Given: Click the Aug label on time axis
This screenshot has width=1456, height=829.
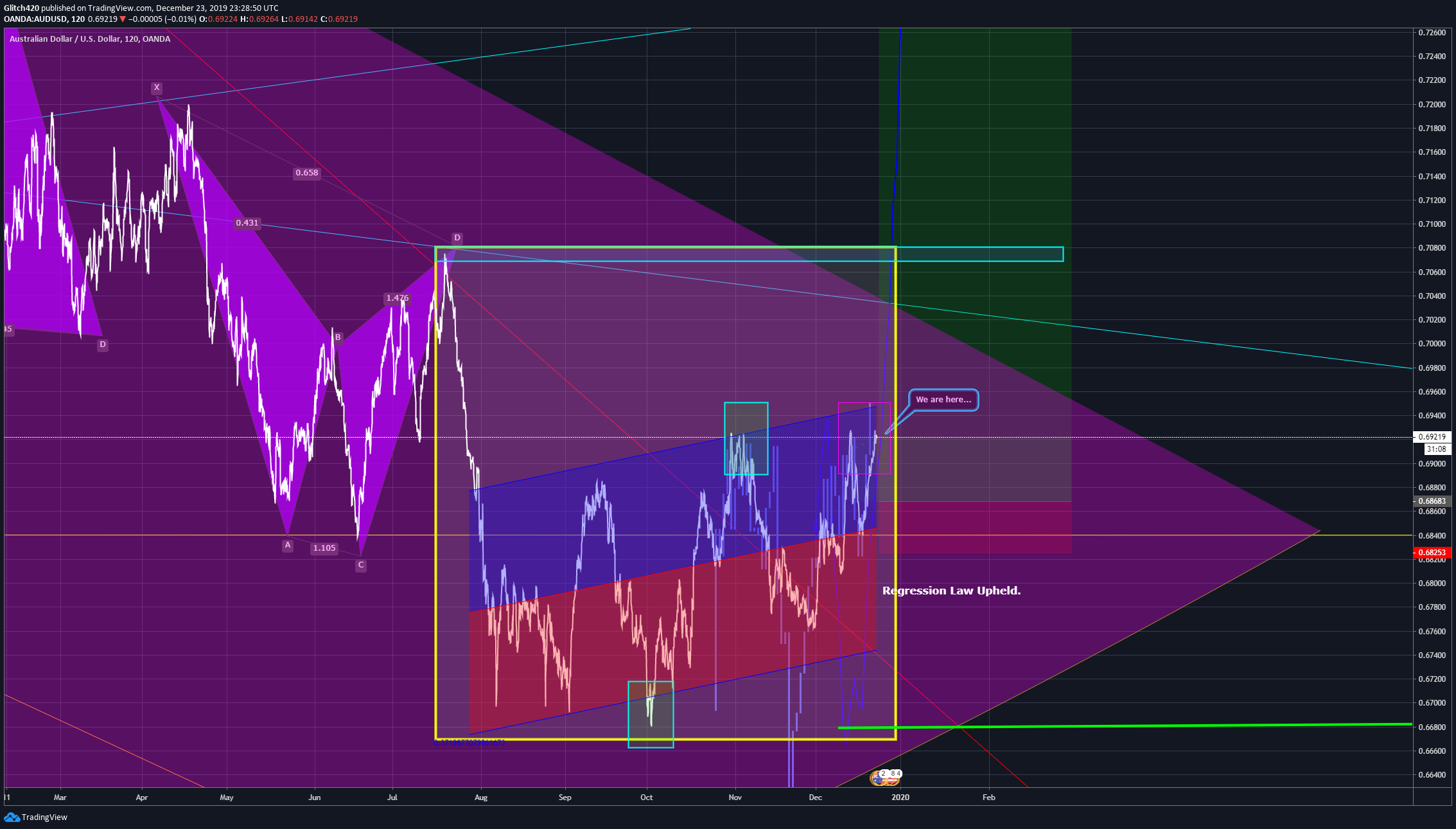Looking at the screenshot, I should [x=481, y=798].
